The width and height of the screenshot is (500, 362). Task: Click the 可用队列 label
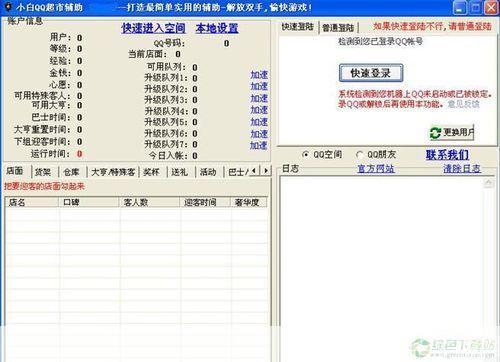coord(167,67)
